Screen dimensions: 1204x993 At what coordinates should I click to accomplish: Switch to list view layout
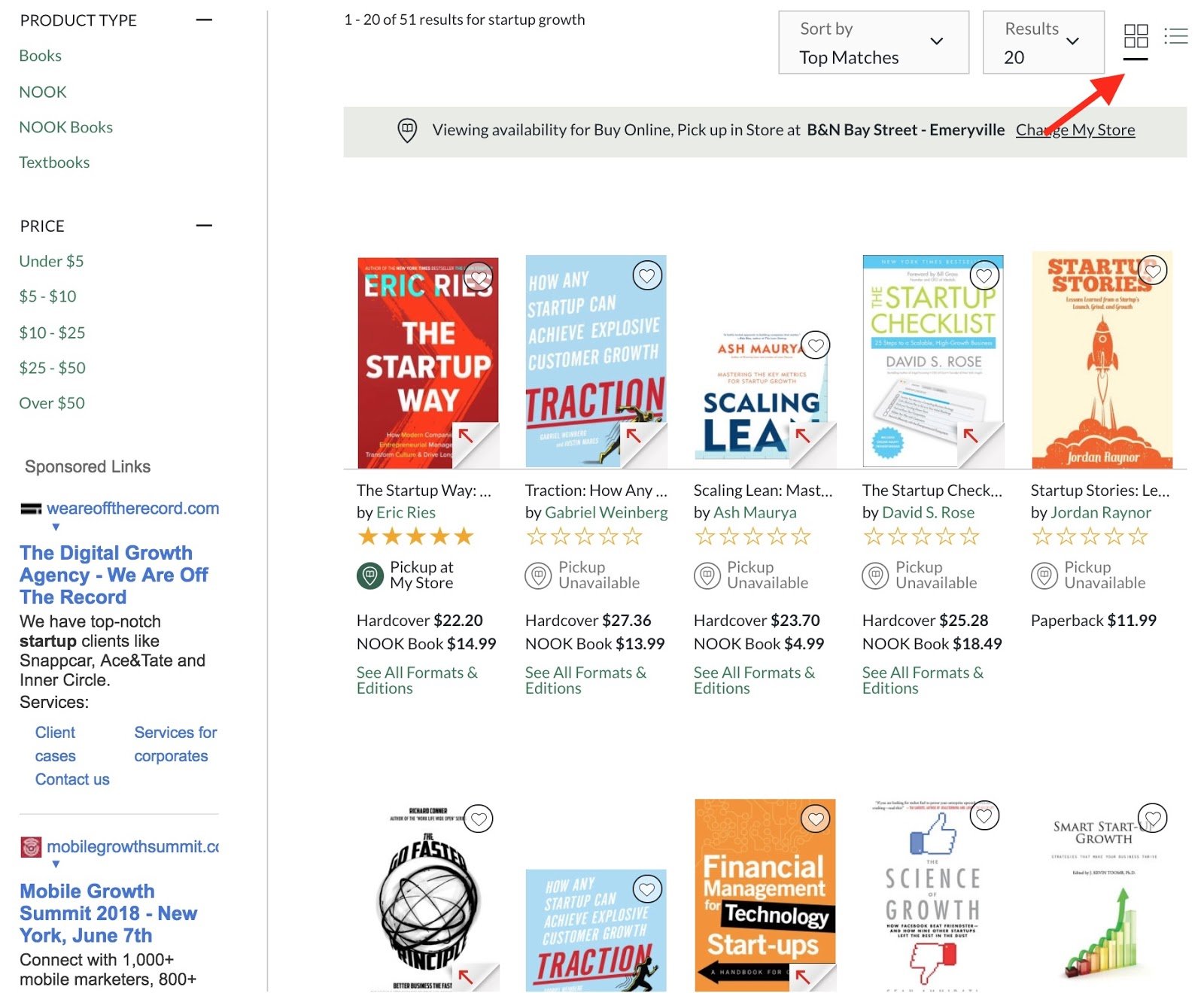click(1175, 36)
